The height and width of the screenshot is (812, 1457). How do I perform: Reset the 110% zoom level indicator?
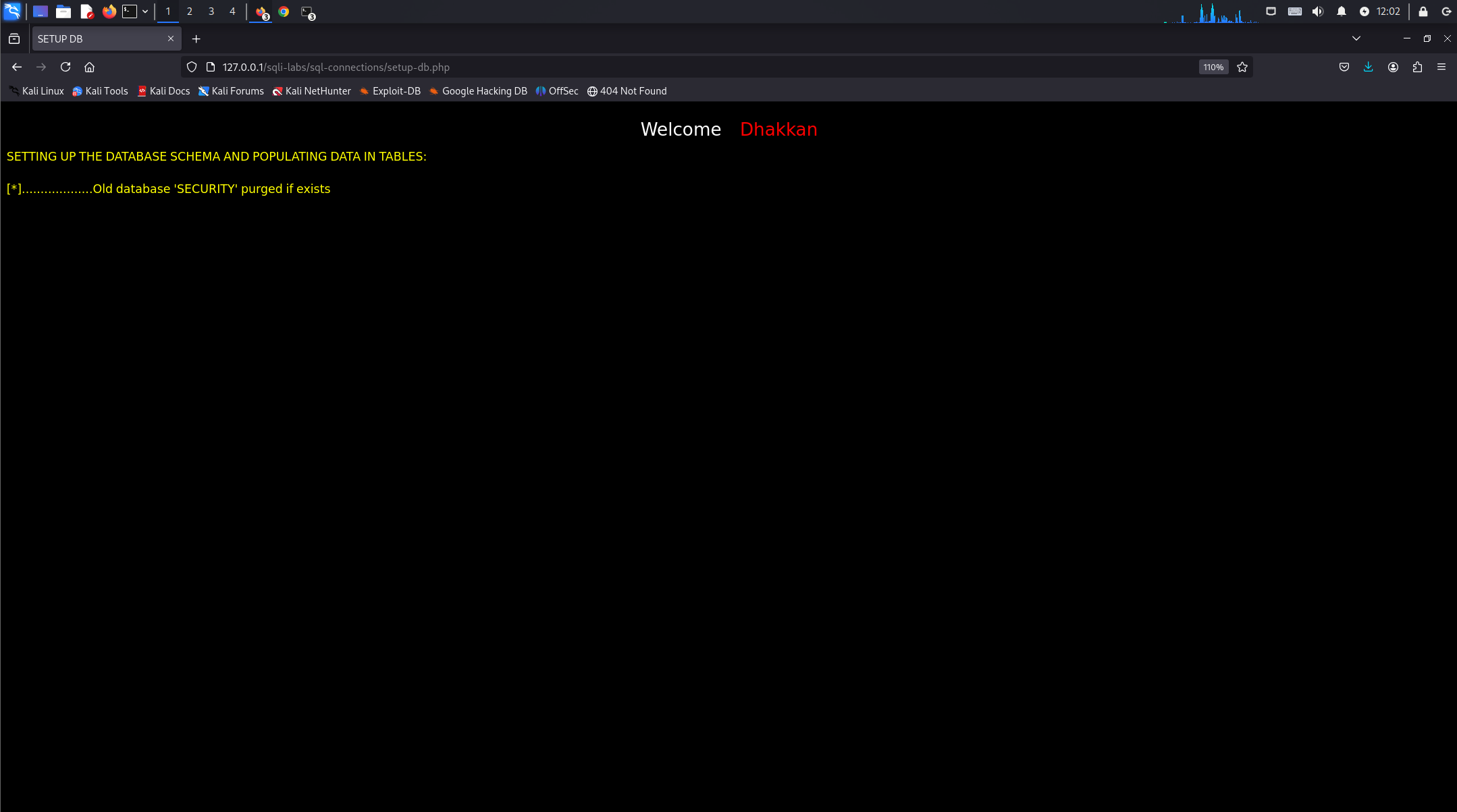tap(1213, 67)
